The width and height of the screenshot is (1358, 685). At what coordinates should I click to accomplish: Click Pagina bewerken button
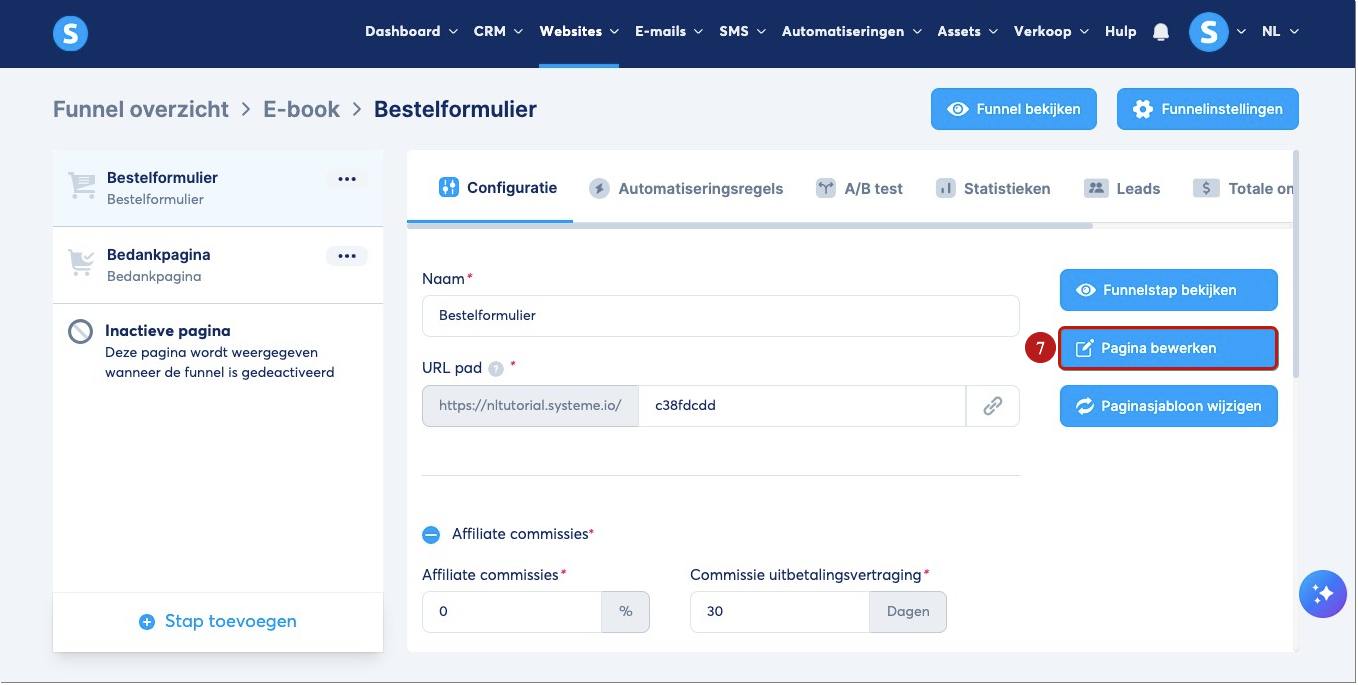(x=1169, y=348)
